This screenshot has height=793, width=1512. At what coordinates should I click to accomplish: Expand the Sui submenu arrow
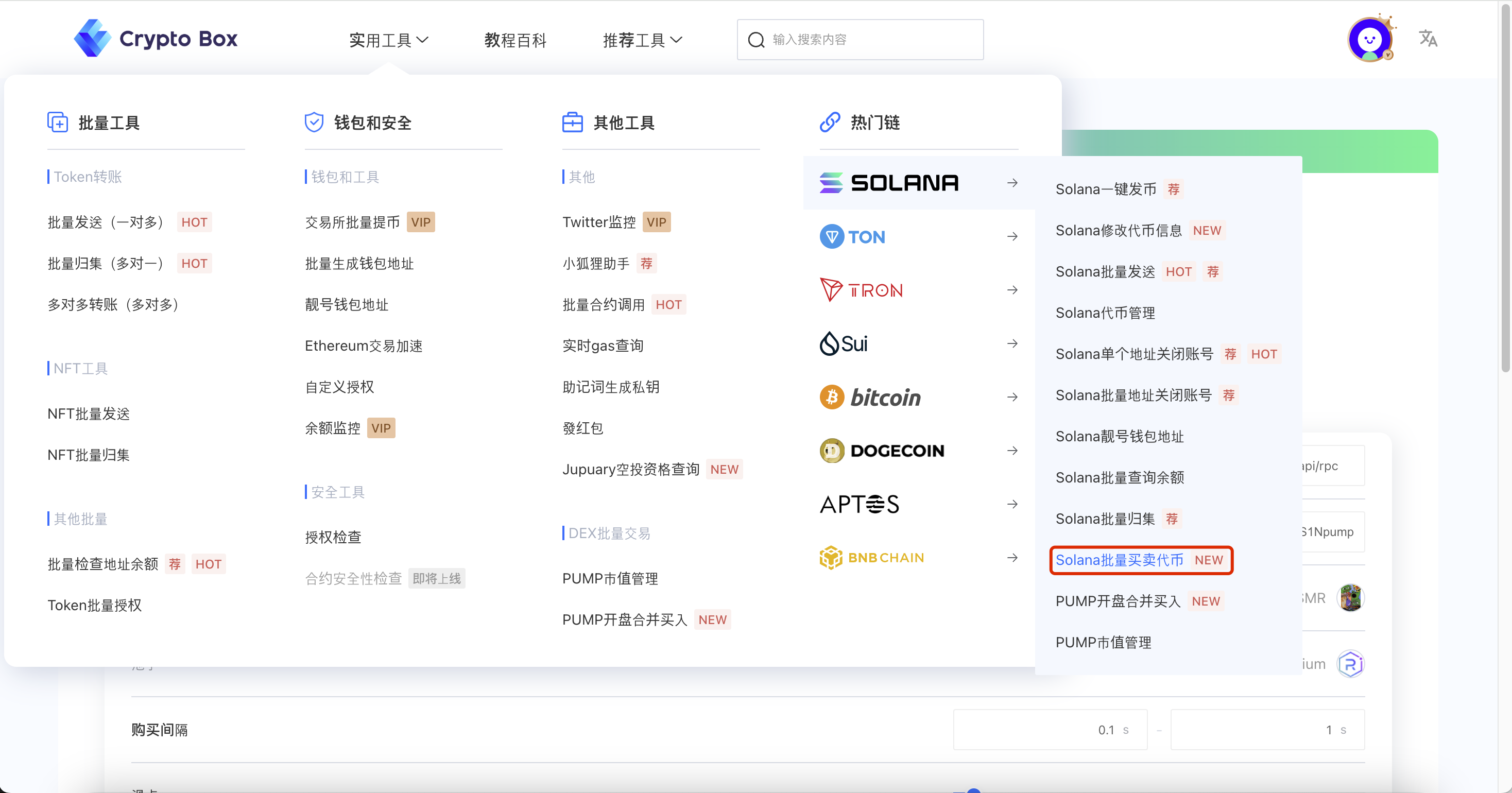1012,343
